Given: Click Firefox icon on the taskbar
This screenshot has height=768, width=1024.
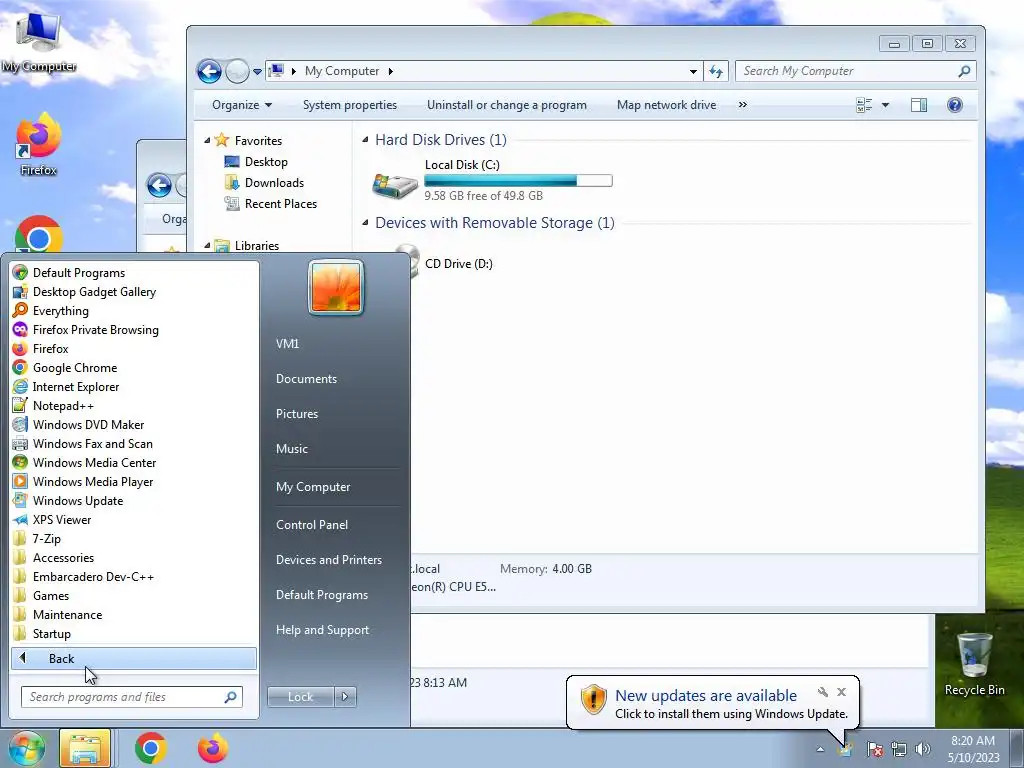Looking at the screenshot, I should pyautogui.click(x=213, y=748).
